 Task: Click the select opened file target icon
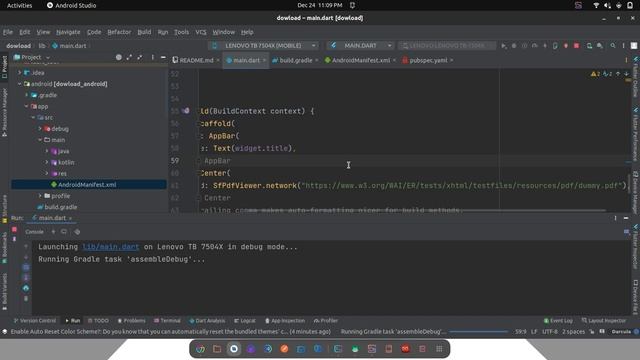click(x=118, y=57)
